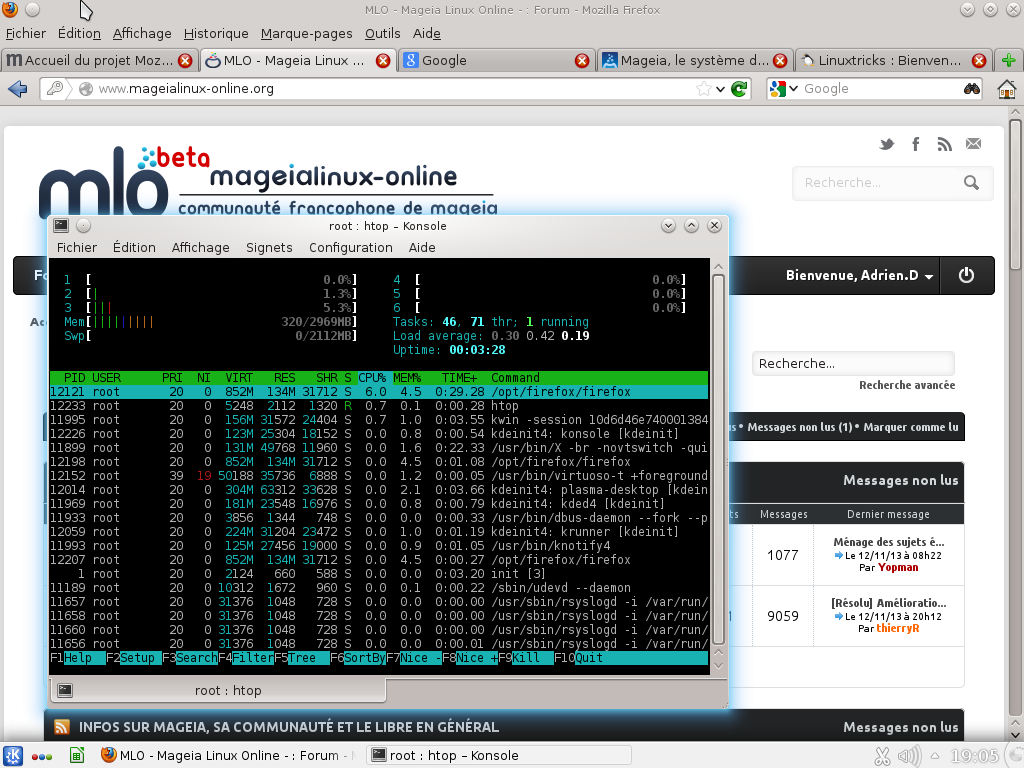
Task: Open the MLO RSS feed icon
Action: click(944, 144)
